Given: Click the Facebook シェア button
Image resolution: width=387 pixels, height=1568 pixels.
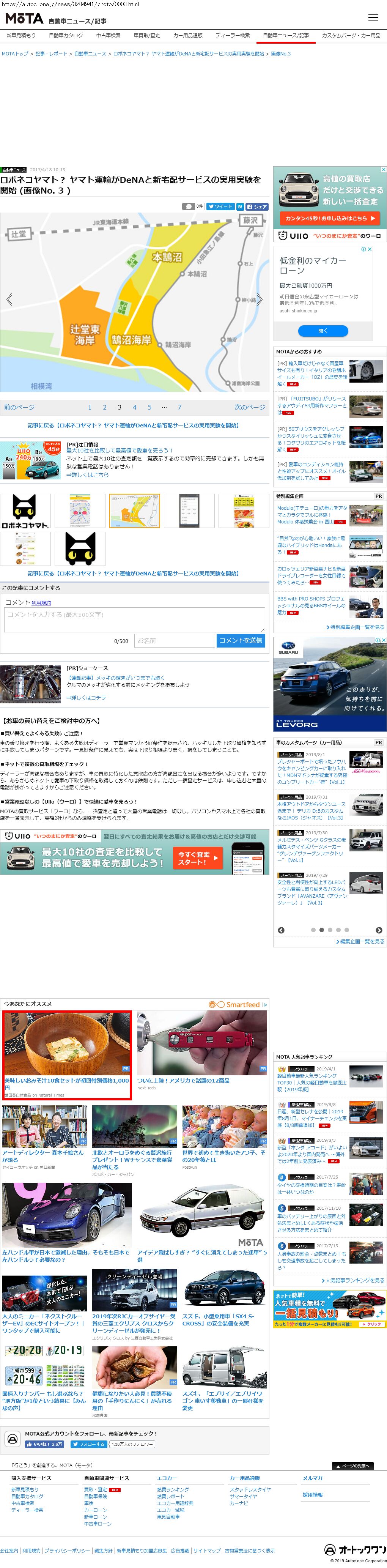Looking at the screenshot, I should (257, 206).
